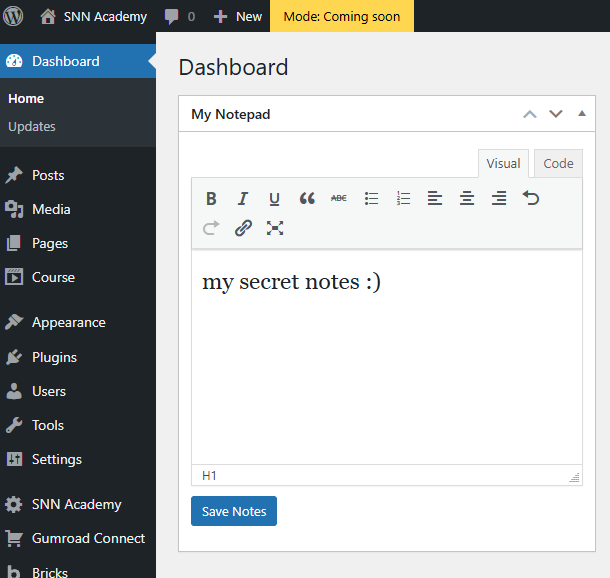Create a numbered list

(403, 198)
